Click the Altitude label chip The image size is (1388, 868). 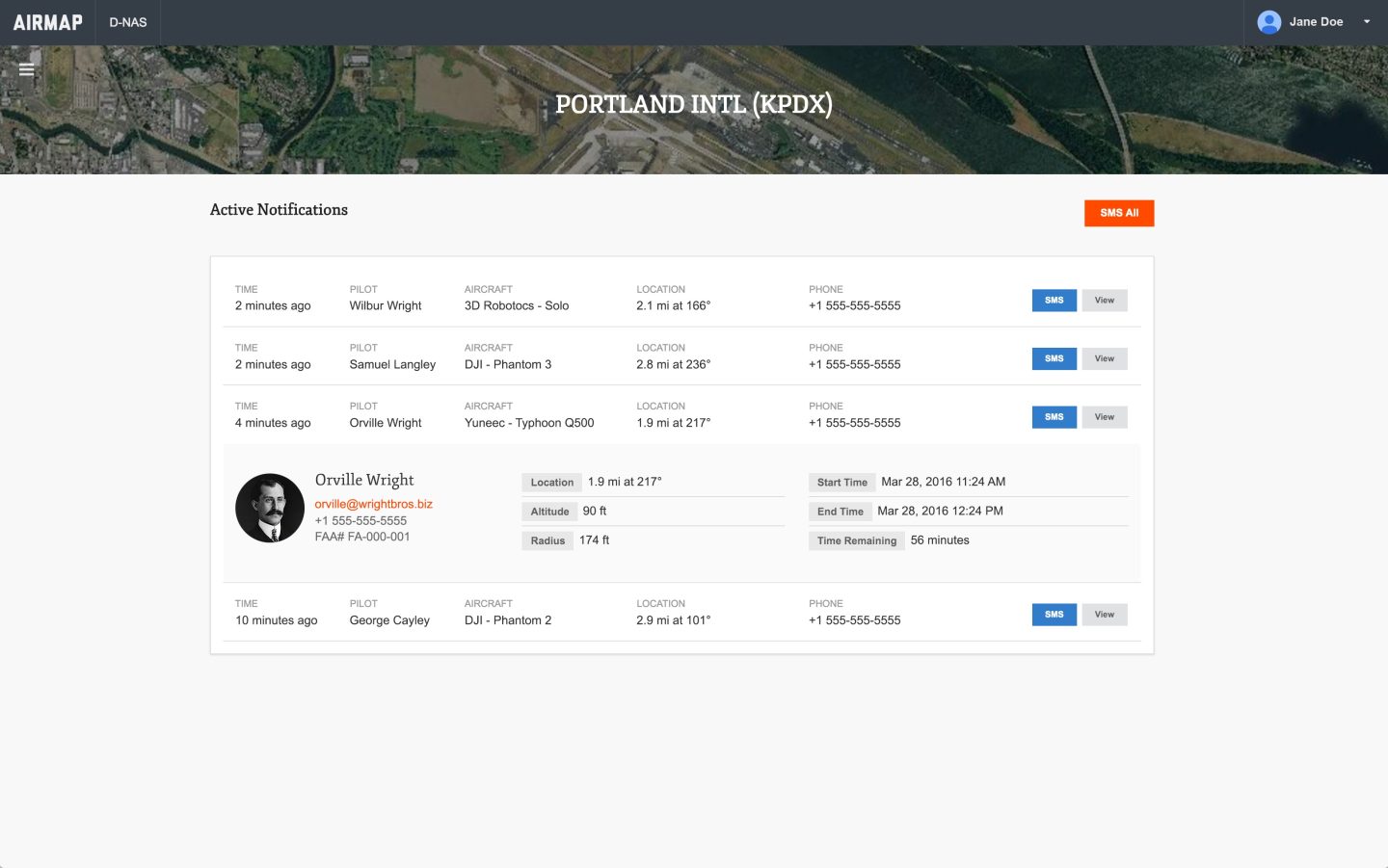point(549,511)
